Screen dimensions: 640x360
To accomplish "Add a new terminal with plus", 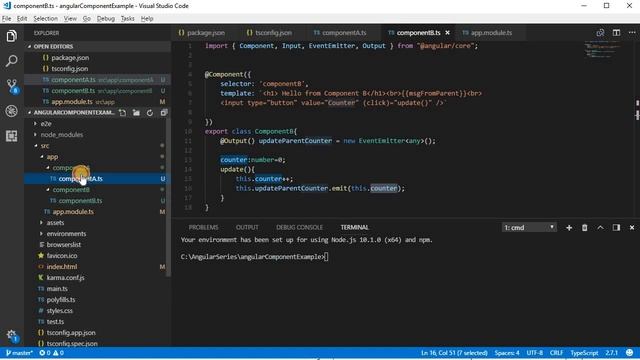I will (x=569, y=227).
